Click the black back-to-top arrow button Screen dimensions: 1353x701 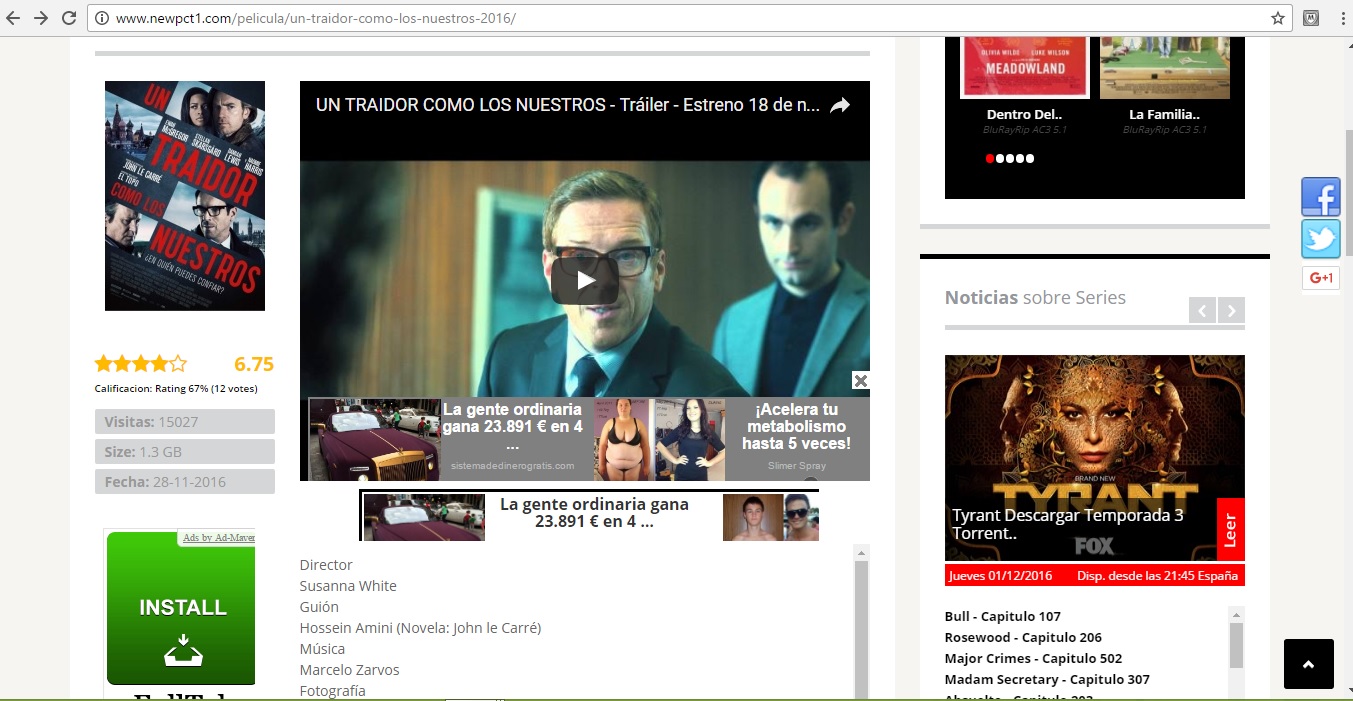pyautogui.click(x=1309, y=664)
